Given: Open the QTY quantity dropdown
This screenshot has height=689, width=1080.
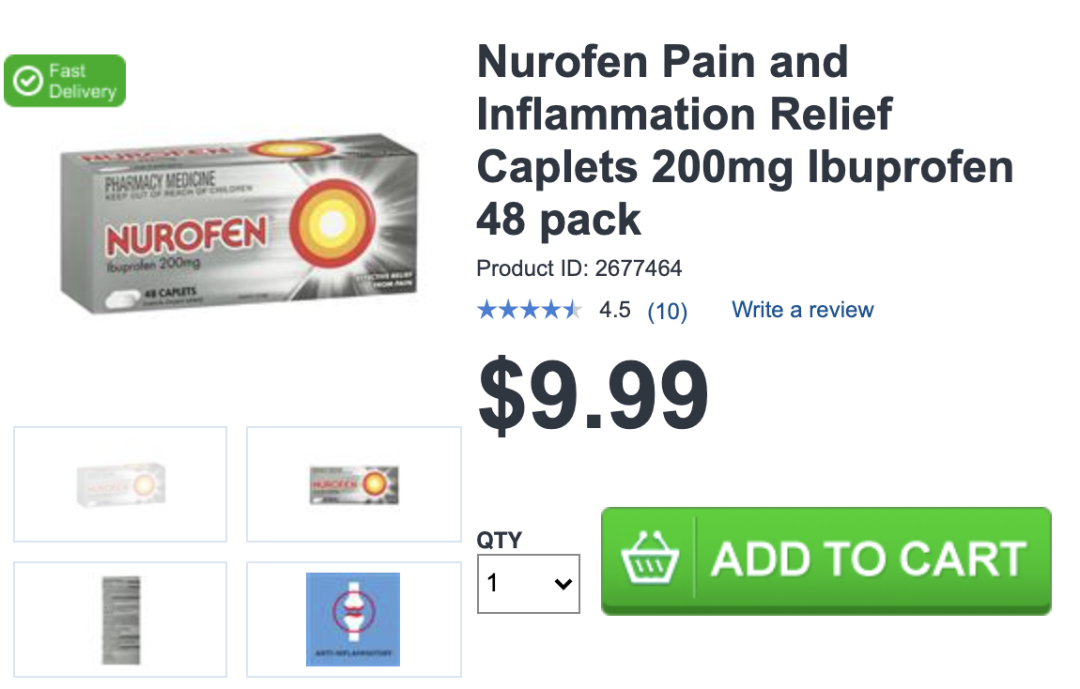Looking at the screenshot, I should pos(528,584).
